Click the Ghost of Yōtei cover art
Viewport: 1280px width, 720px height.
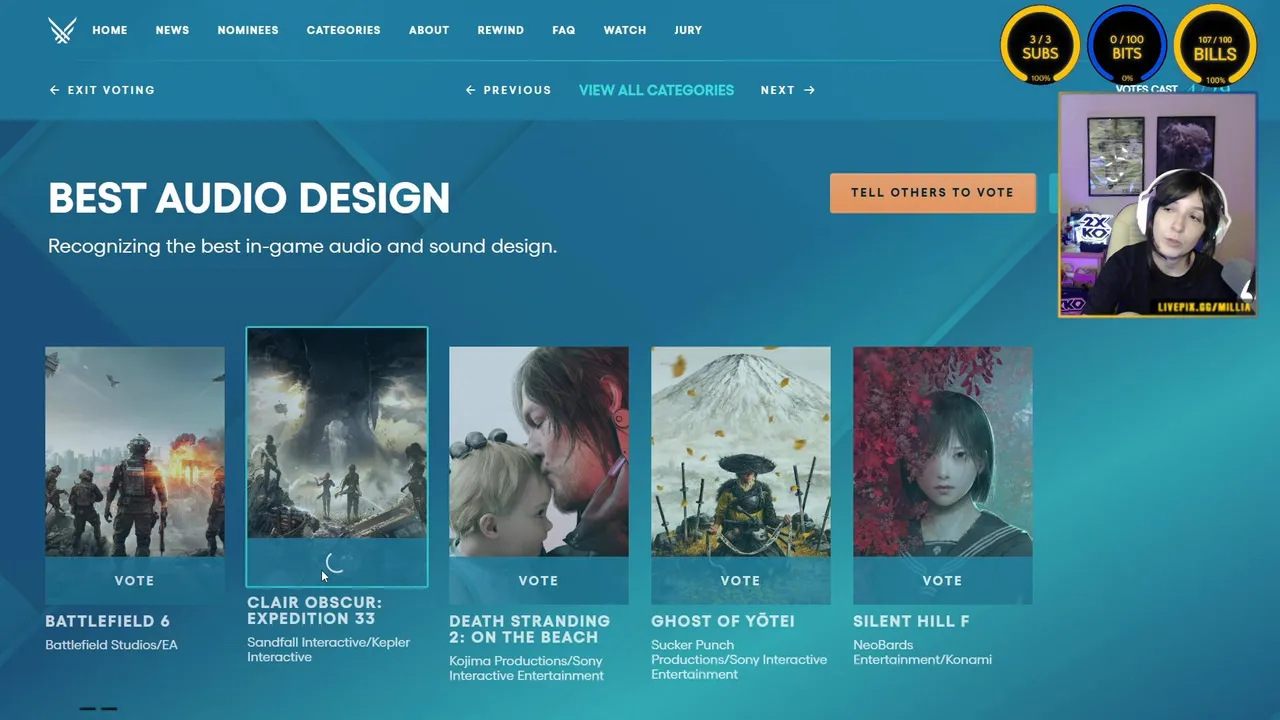[741, 452]
